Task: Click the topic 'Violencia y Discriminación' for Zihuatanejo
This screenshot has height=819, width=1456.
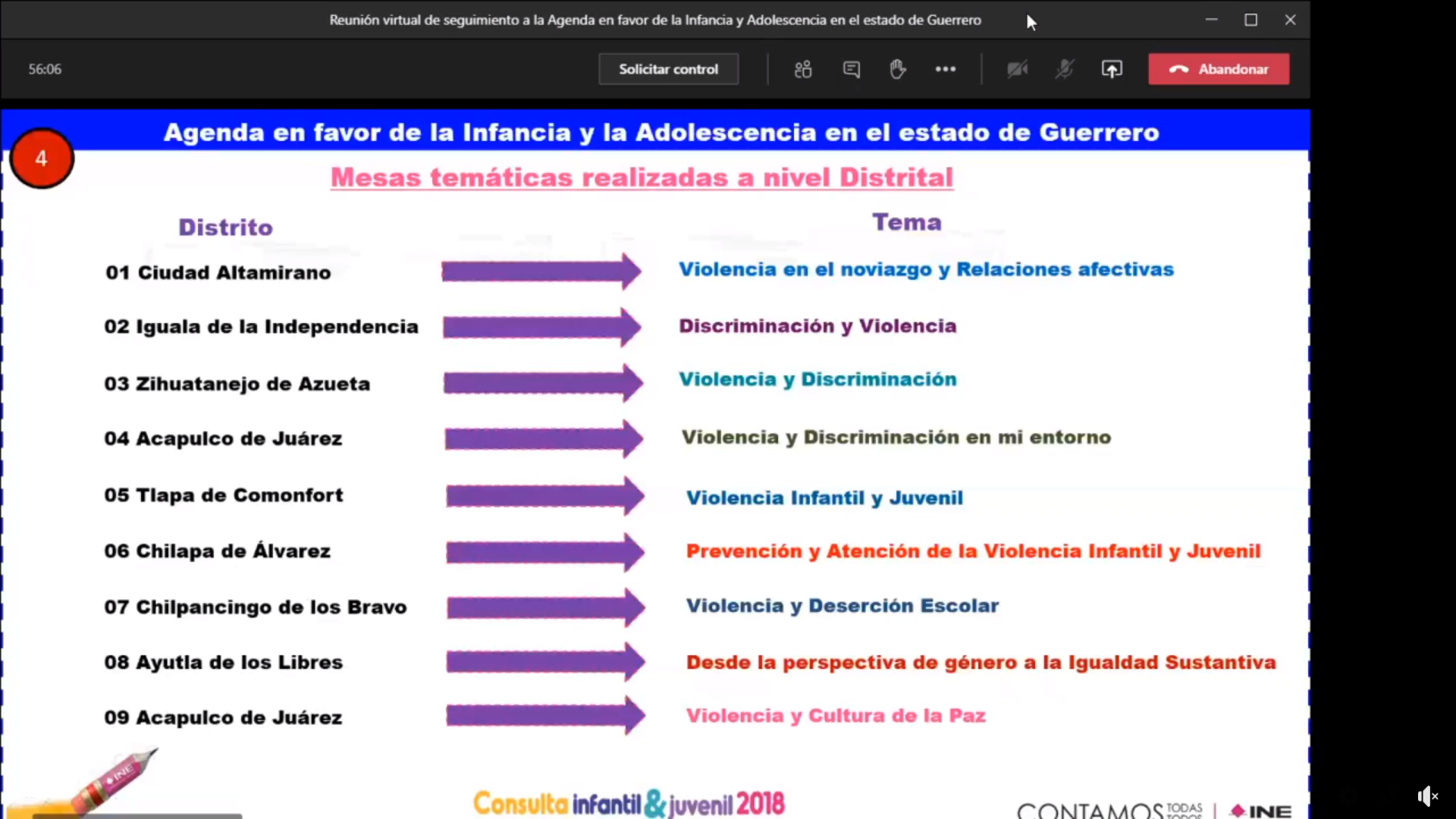Action: [x=817, y=379]
